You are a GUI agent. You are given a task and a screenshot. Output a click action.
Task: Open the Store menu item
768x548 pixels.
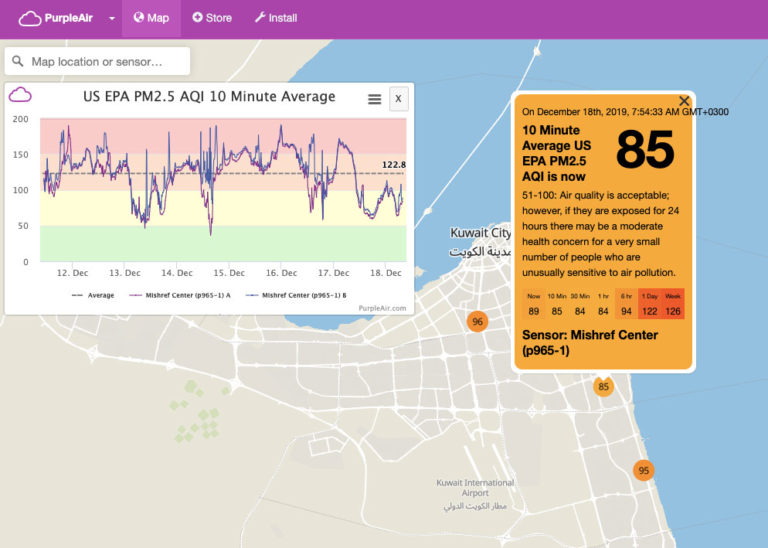(x=212, y=18)
